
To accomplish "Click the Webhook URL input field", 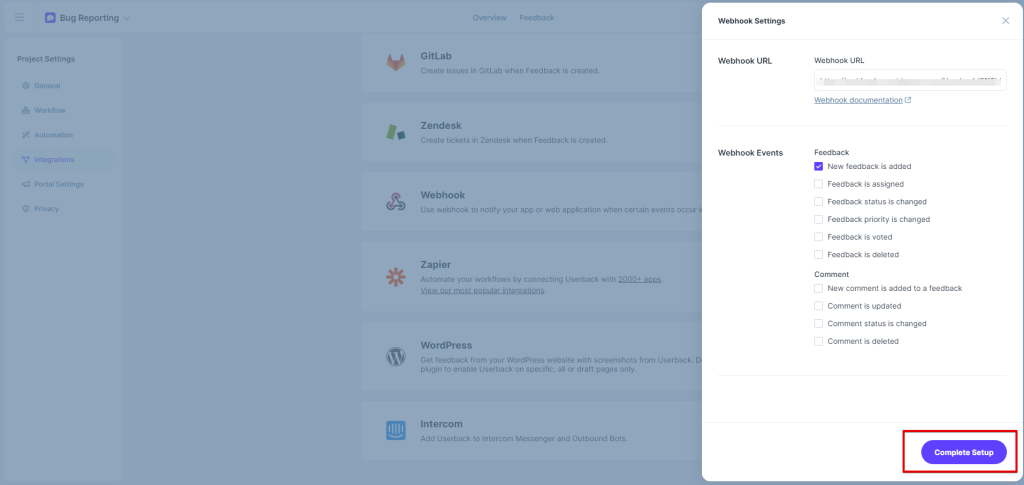I will click(x=910, y=80).
